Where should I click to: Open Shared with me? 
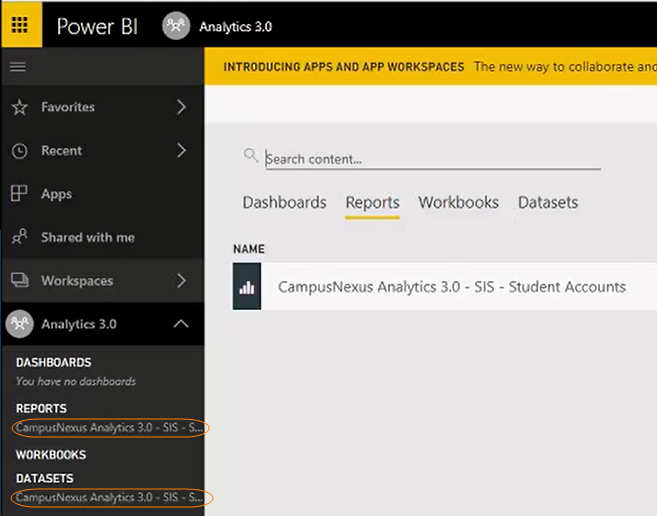click(88, 237)
